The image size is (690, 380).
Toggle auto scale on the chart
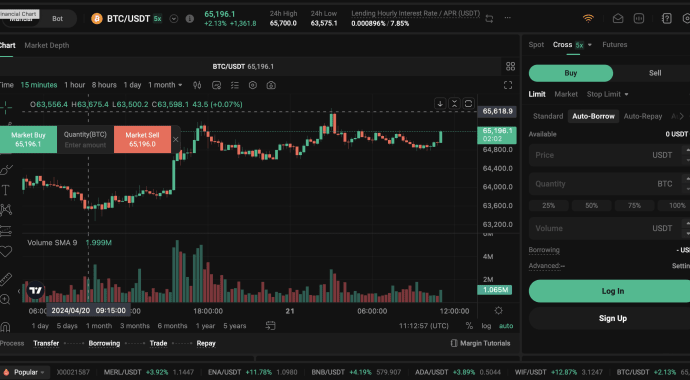coord(506,326)
